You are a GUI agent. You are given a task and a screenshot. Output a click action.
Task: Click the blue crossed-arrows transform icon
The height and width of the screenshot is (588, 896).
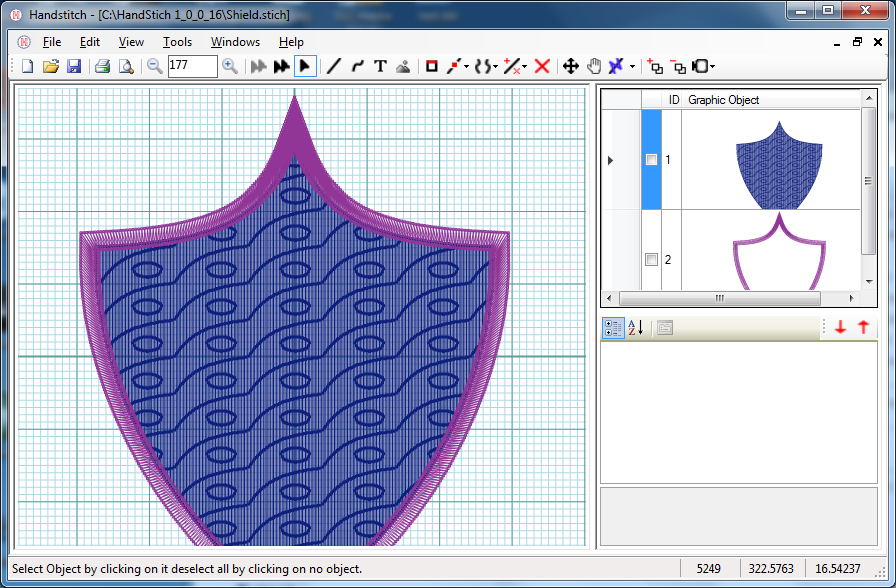click(x=616, y=66)
